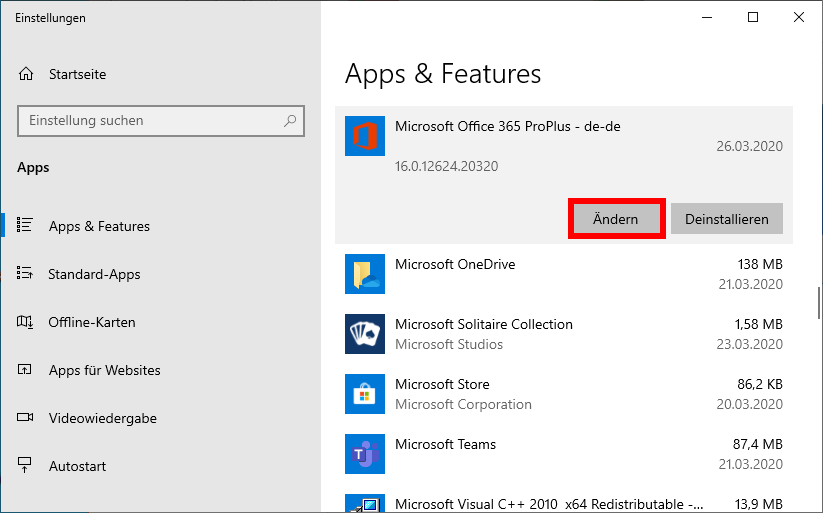This screenshot has height=513, width=823.
Task: Click the Microsoft Solitaire Collection icon
Action: tap(365, 334)
